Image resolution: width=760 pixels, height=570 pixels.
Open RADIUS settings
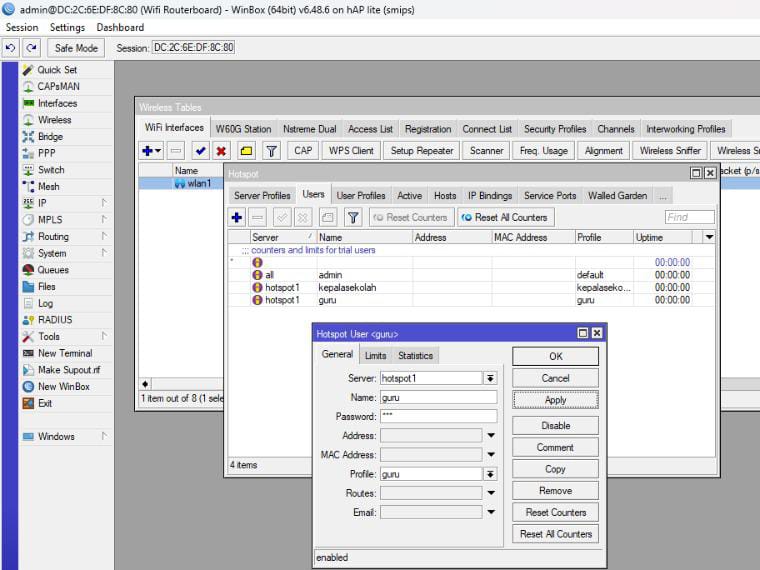(x=55, y=320)
